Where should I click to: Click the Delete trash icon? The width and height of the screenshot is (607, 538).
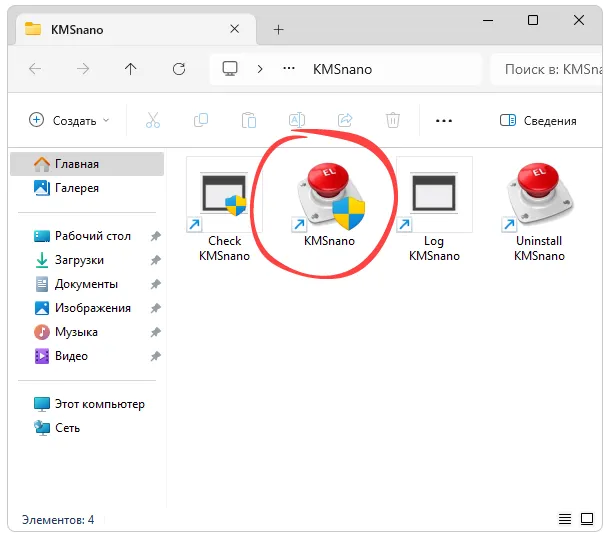tap(393, 120)
